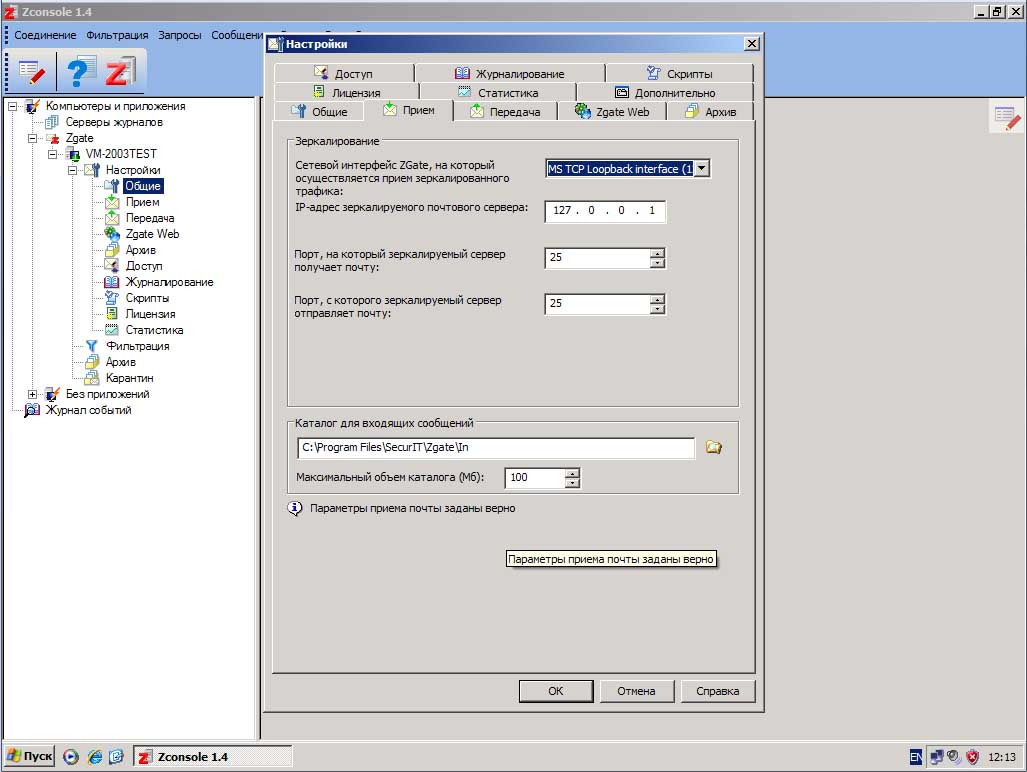The width and height of the screenshot is (1027, 772).
Task: Decrease the mirrored server receive port
Action: pyautogui.click(x=658, y=263)
